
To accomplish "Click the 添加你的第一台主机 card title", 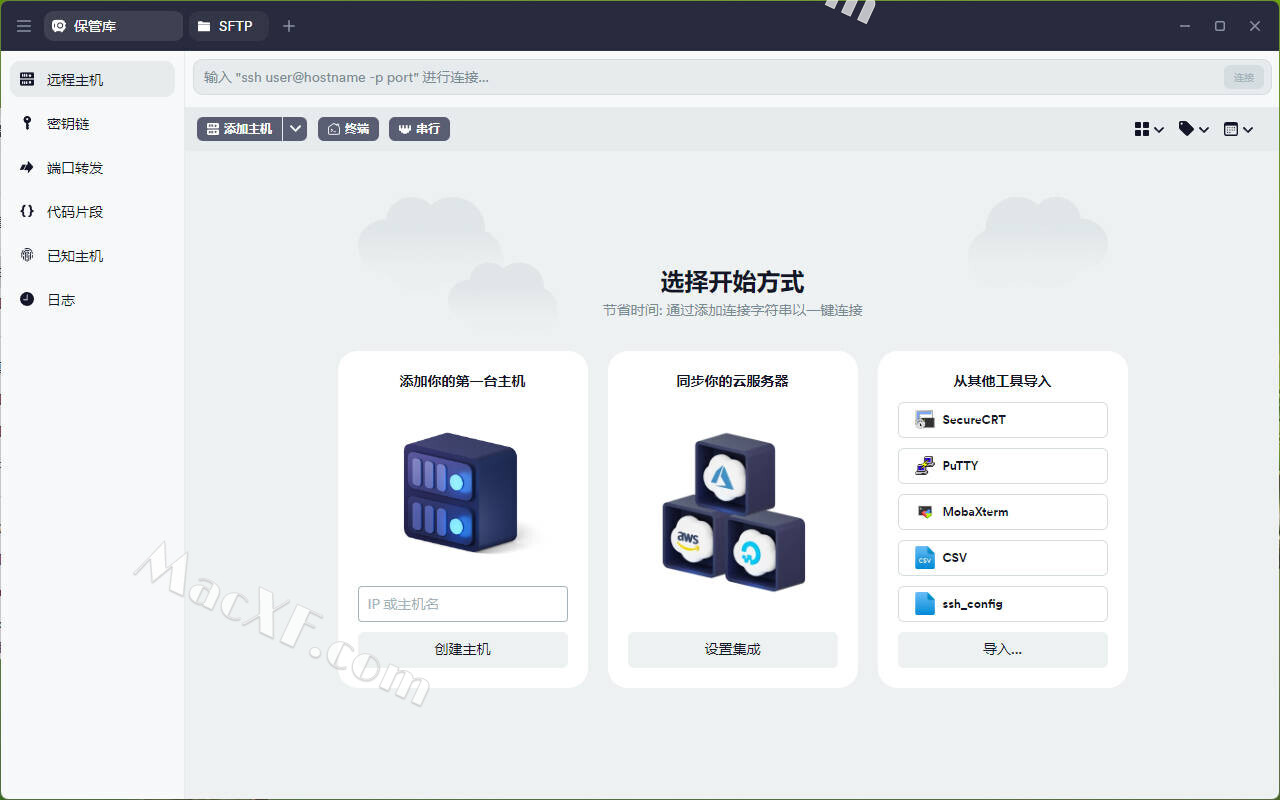I will point(463,381).
